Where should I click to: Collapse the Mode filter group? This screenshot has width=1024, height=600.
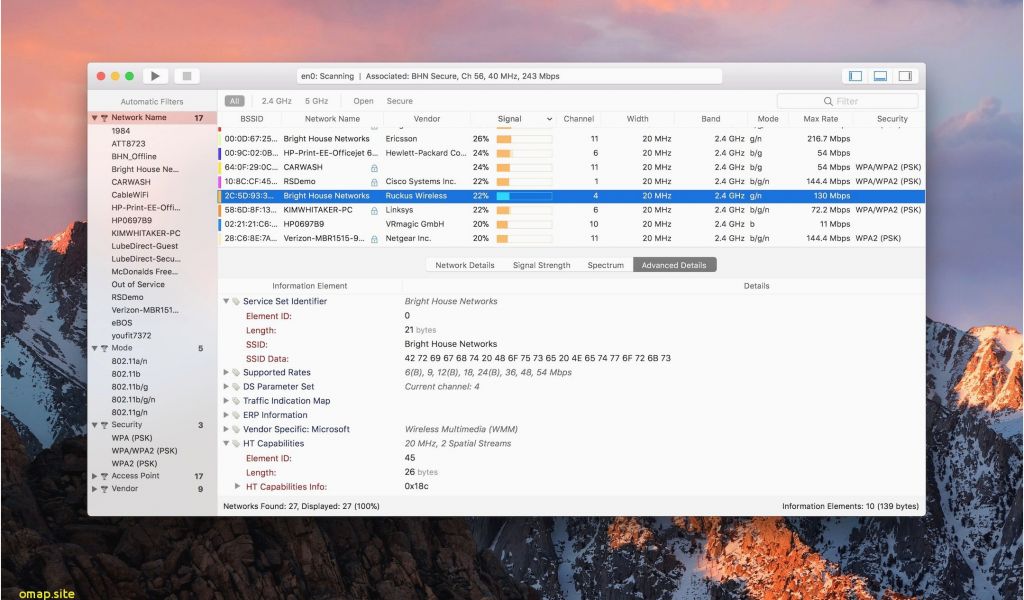[95, 349]
